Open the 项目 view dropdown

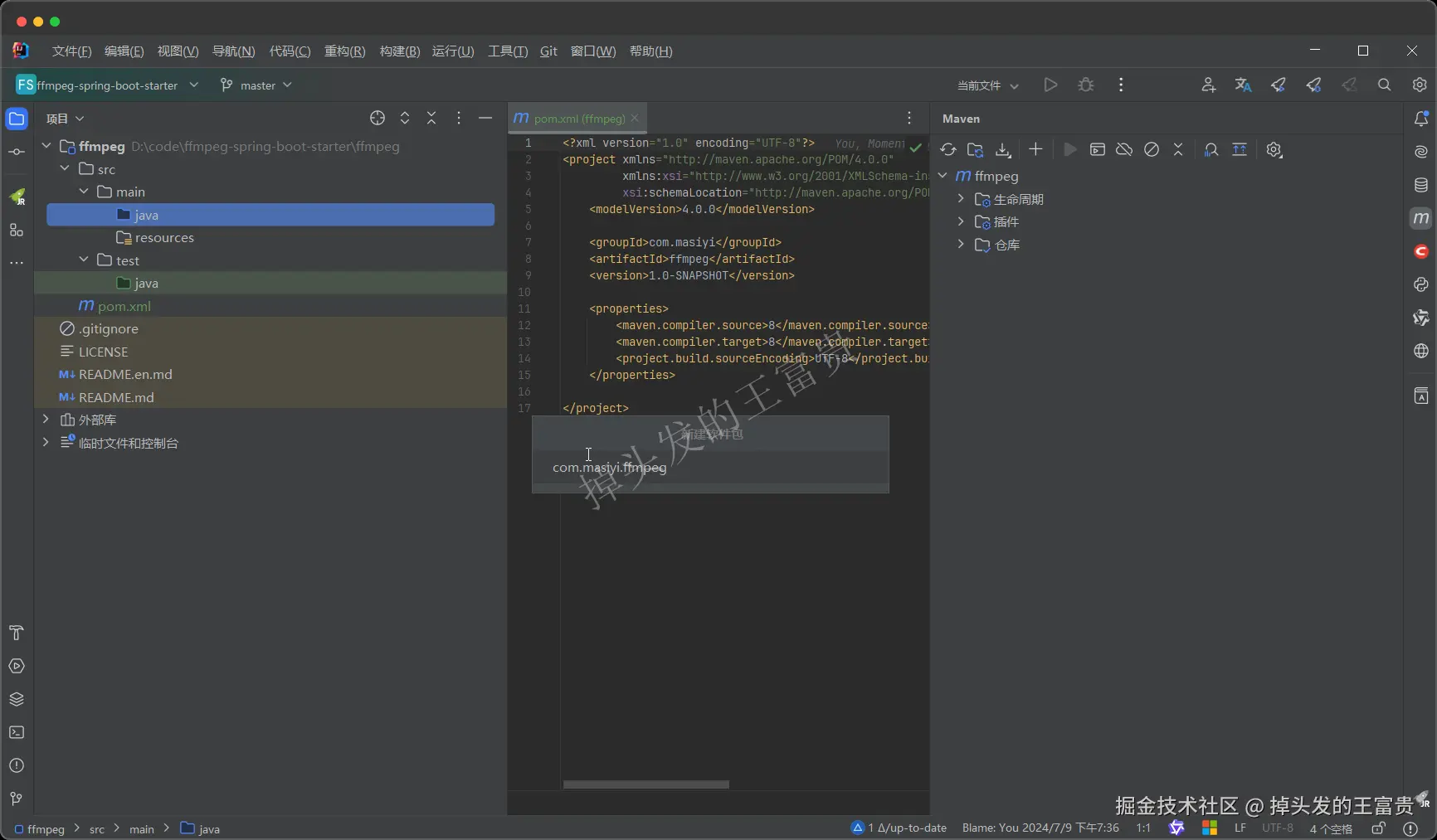[66, 119]
